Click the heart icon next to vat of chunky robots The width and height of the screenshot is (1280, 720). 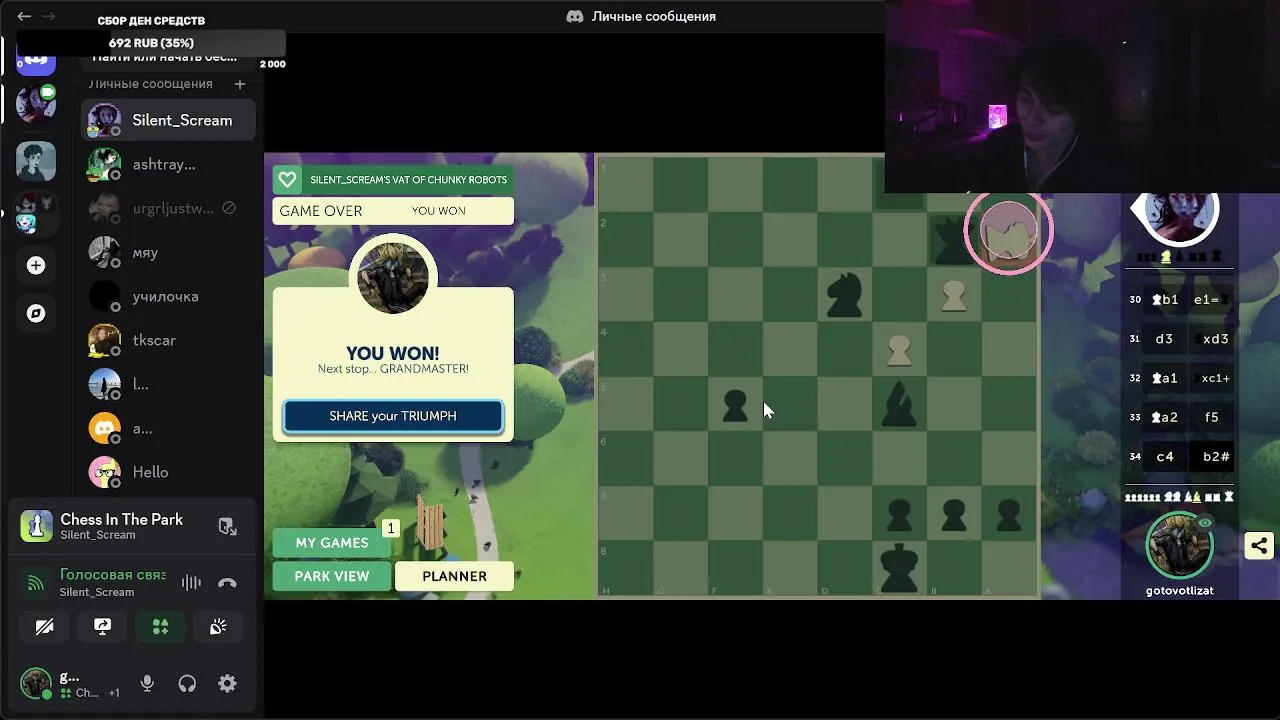click(288, 180)
